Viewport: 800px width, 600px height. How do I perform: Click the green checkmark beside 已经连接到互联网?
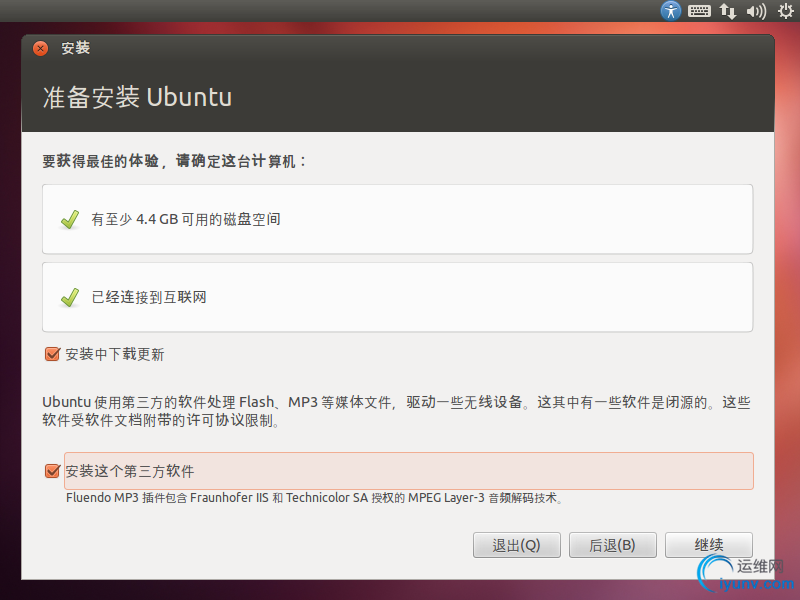click(70, 297)
